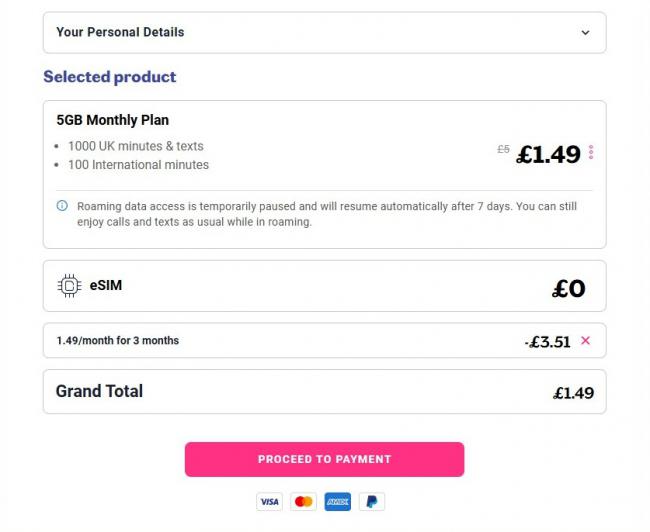Expand Your Personal Details chevron arrow
Viewport: 650px width, 532px height.
click(x=585, y=32)
